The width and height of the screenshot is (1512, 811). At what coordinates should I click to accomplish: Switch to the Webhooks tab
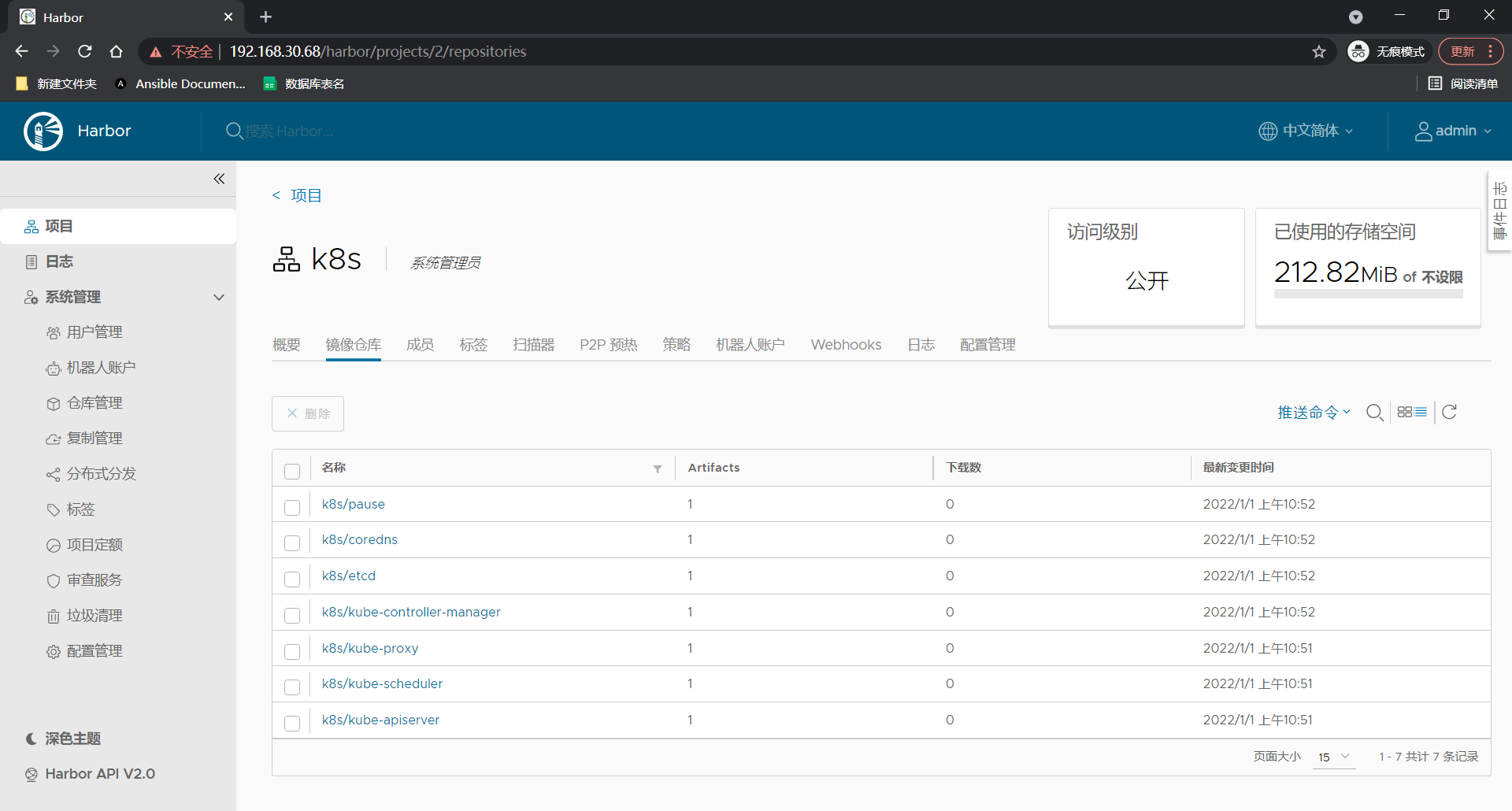tap(846, 345)
